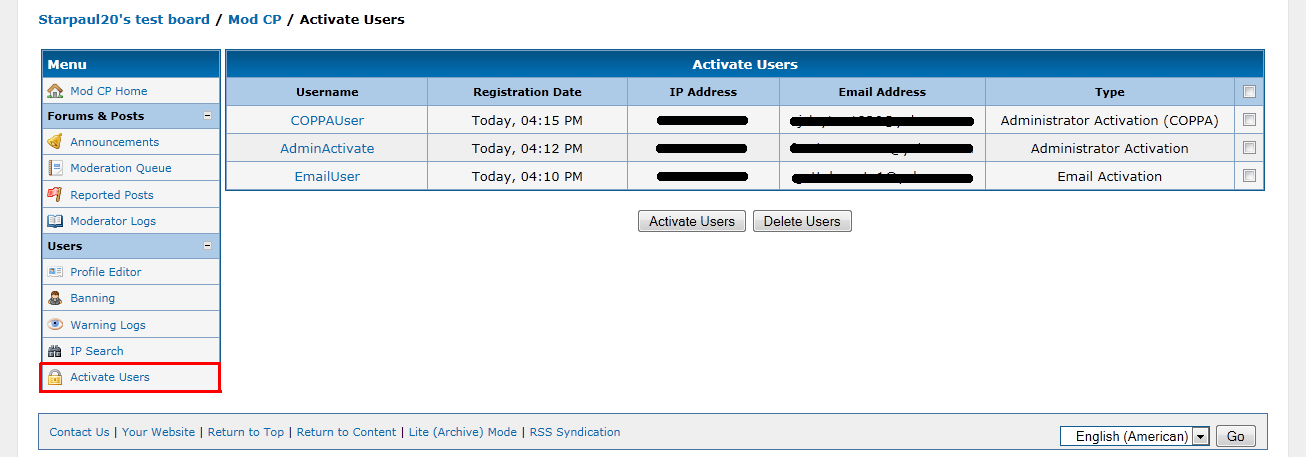Click the Email Address column header
This screenshot has height=457, width=1306.
(882, 92)
